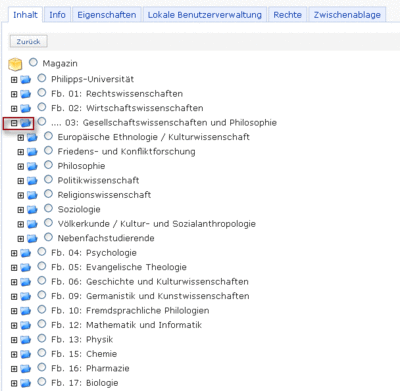Expand Fb. 16 Pharmazie node
The image size is (400, 391).
click(14, 369)
